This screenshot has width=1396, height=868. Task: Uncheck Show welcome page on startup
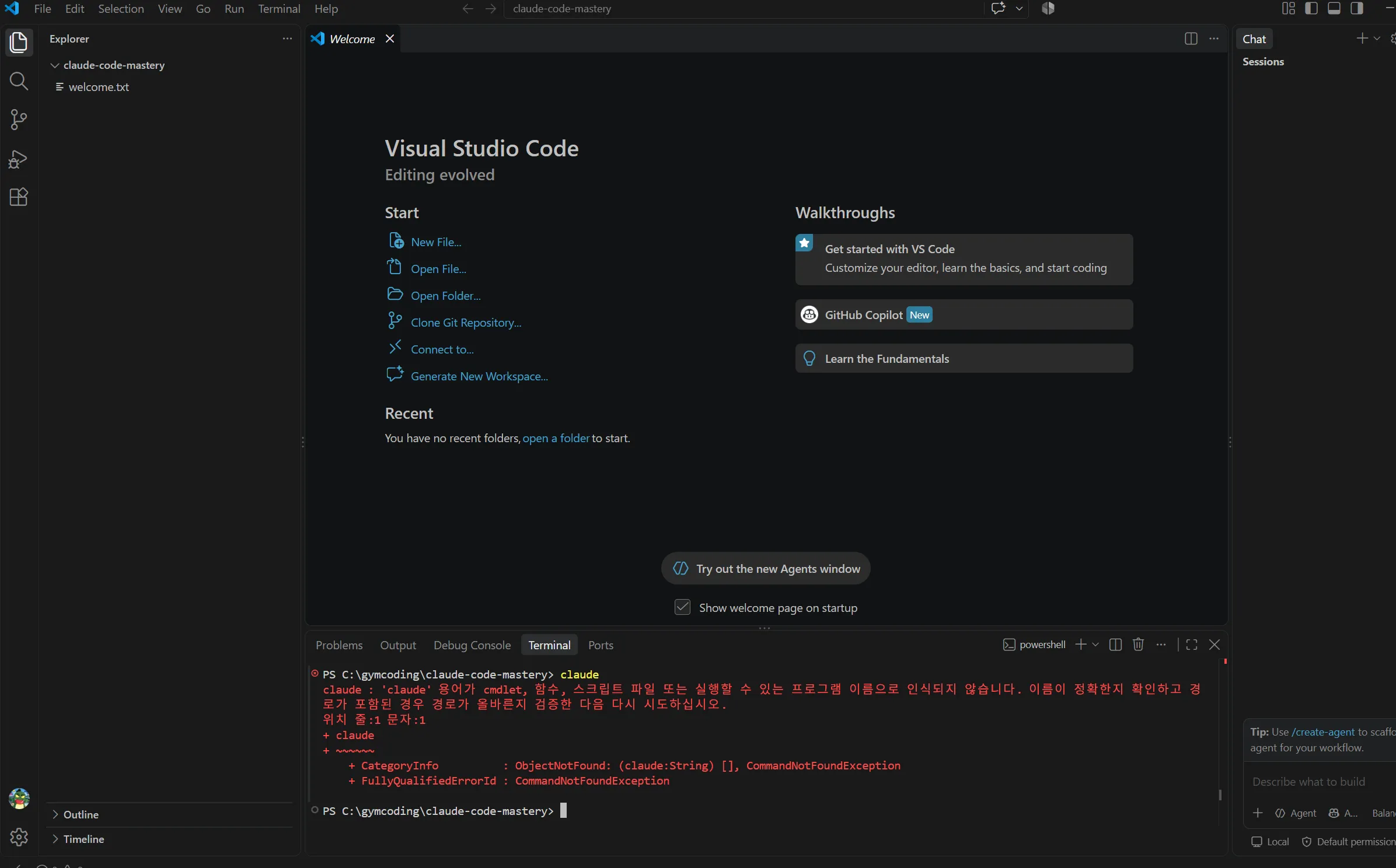point(682,607)
